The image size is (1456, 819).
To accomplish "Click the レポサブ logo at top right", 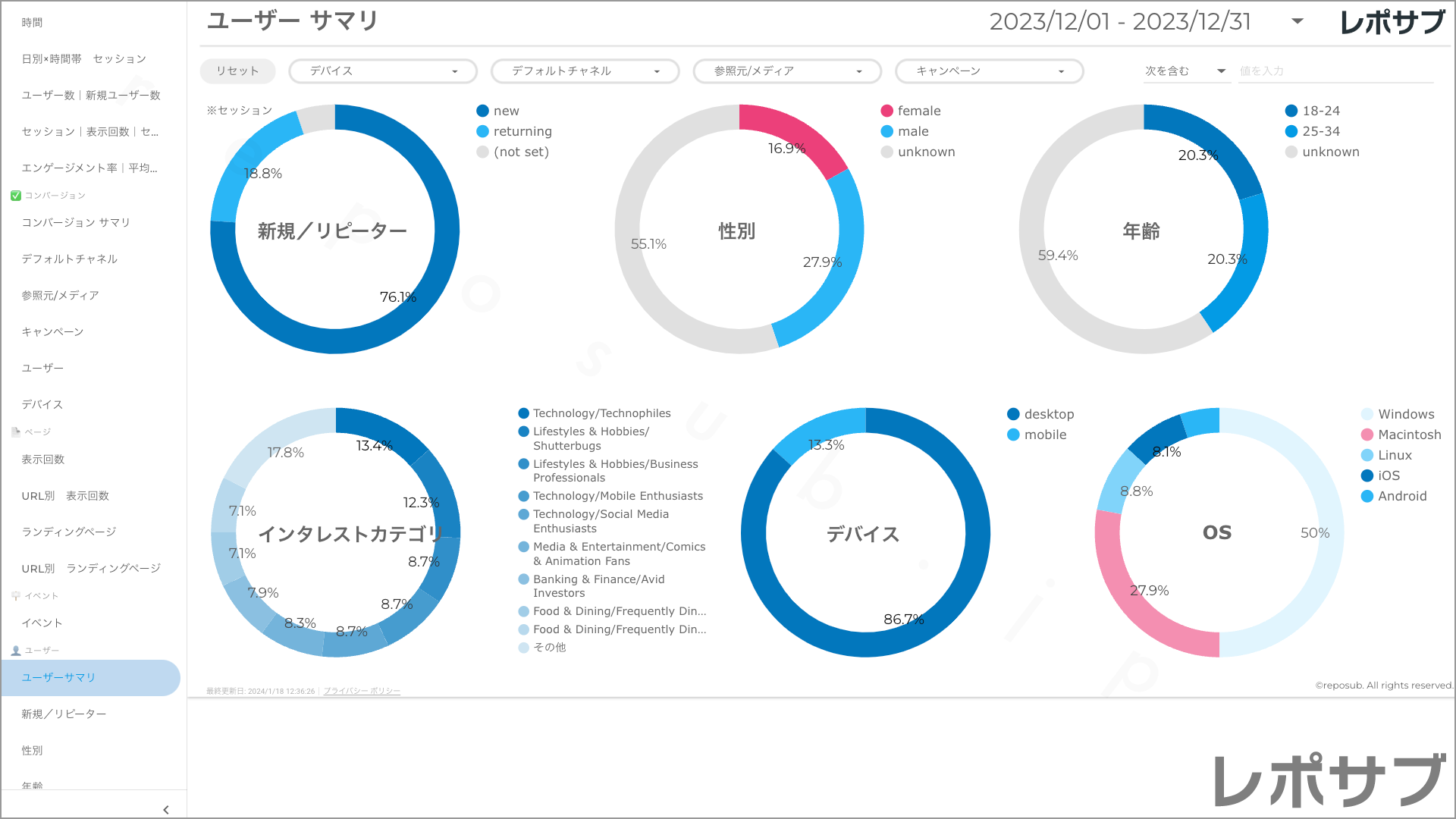I will pos(1392,22).
